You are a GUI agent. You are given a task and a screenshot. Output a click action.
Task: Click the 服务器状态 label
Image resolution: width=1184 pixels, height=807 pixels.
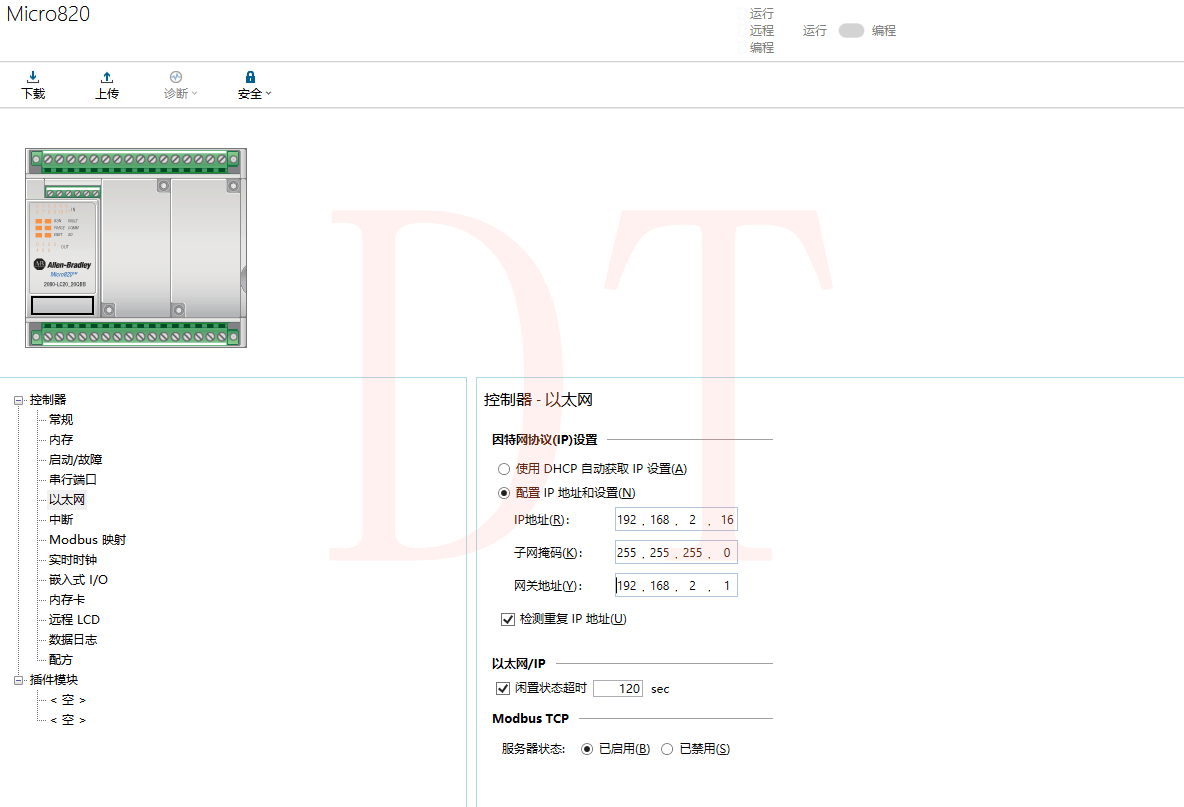533,749
